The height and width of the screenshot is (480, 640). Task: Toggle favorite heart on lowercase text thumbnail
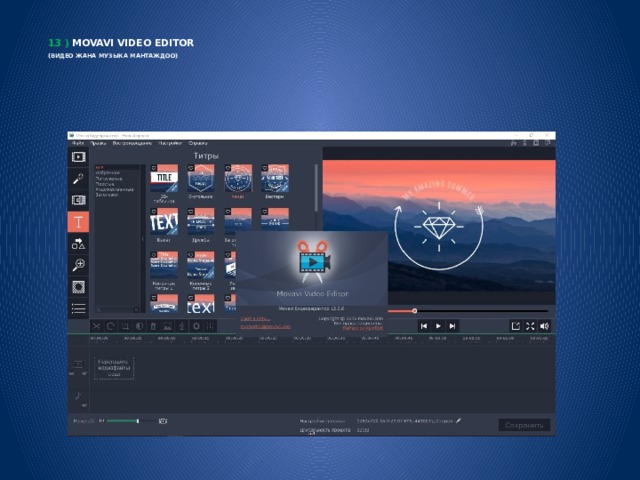(x=191, y=298)
